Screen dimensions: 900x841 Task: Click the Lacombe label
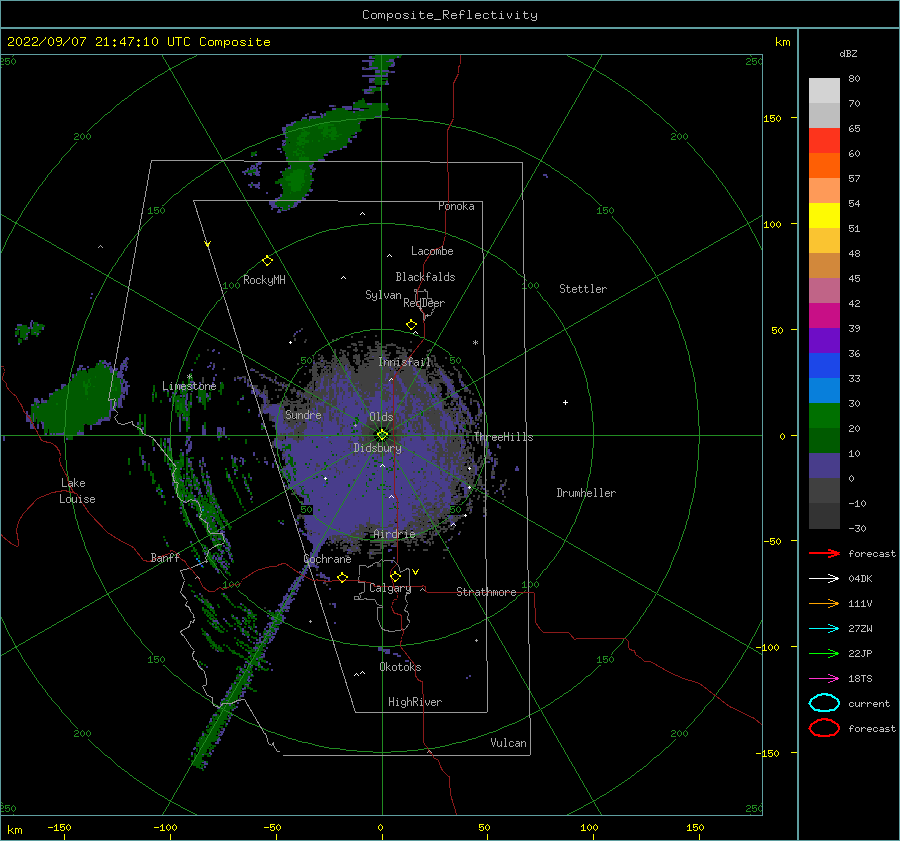432,251
